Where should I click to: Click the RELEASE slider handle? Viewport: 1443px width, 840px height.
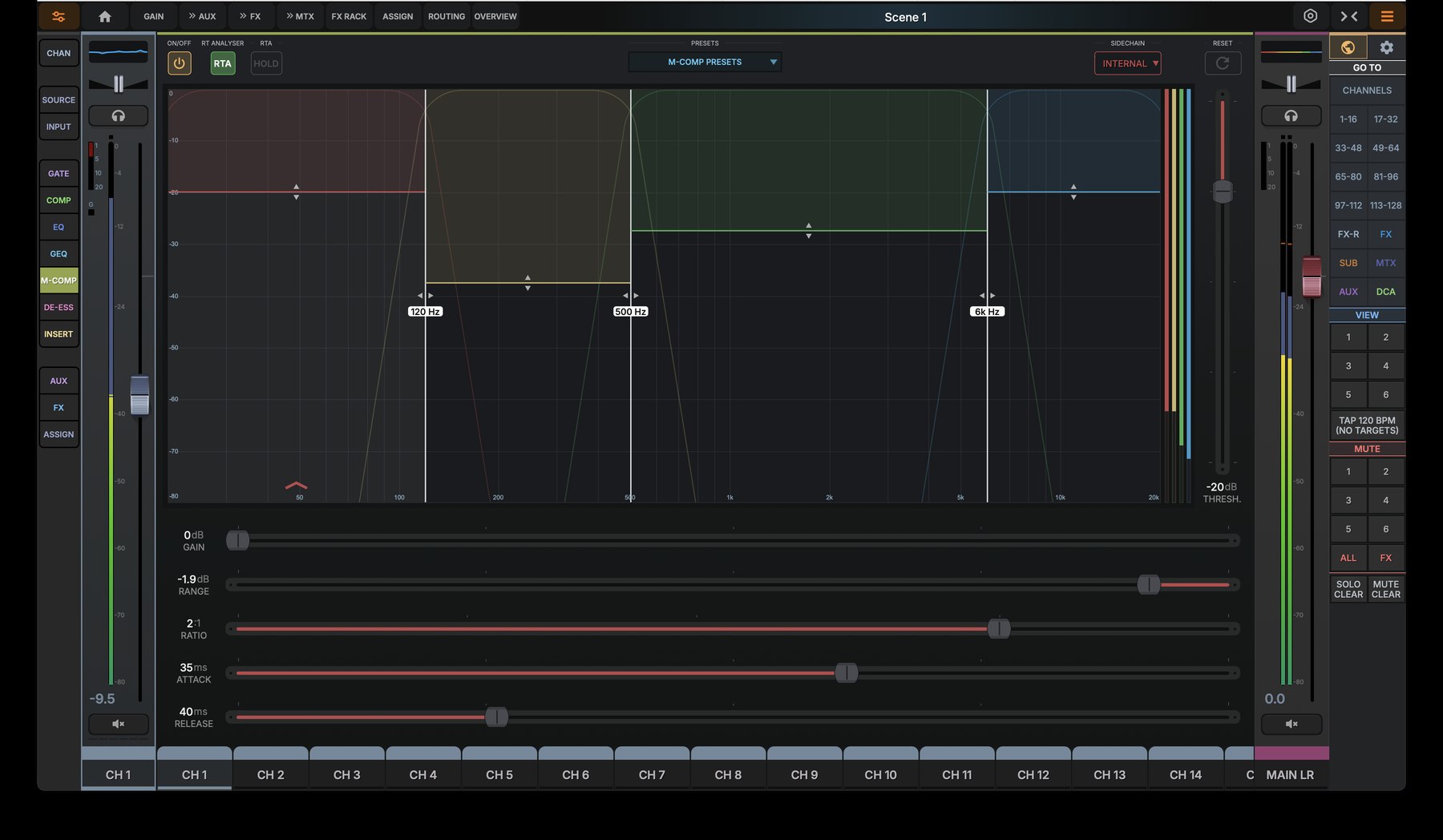tap(496, 717)
